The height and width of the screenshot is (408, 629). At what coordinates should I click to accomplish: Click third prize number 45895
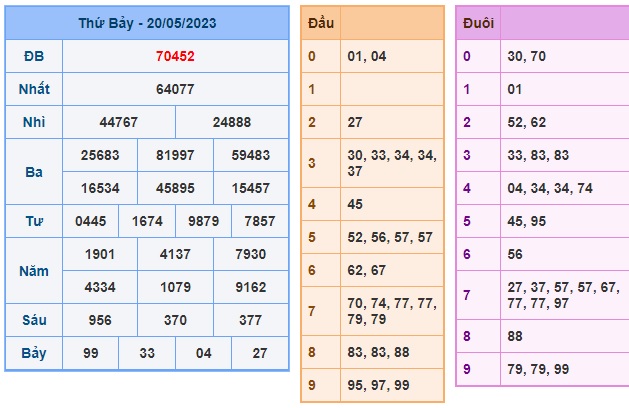175,188
